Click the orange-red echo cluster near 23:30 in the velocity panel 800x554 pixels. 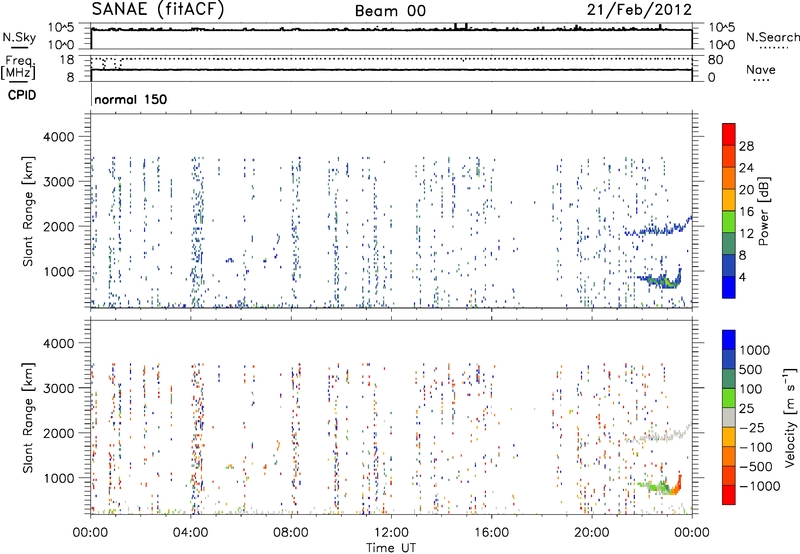click(677, 486)
